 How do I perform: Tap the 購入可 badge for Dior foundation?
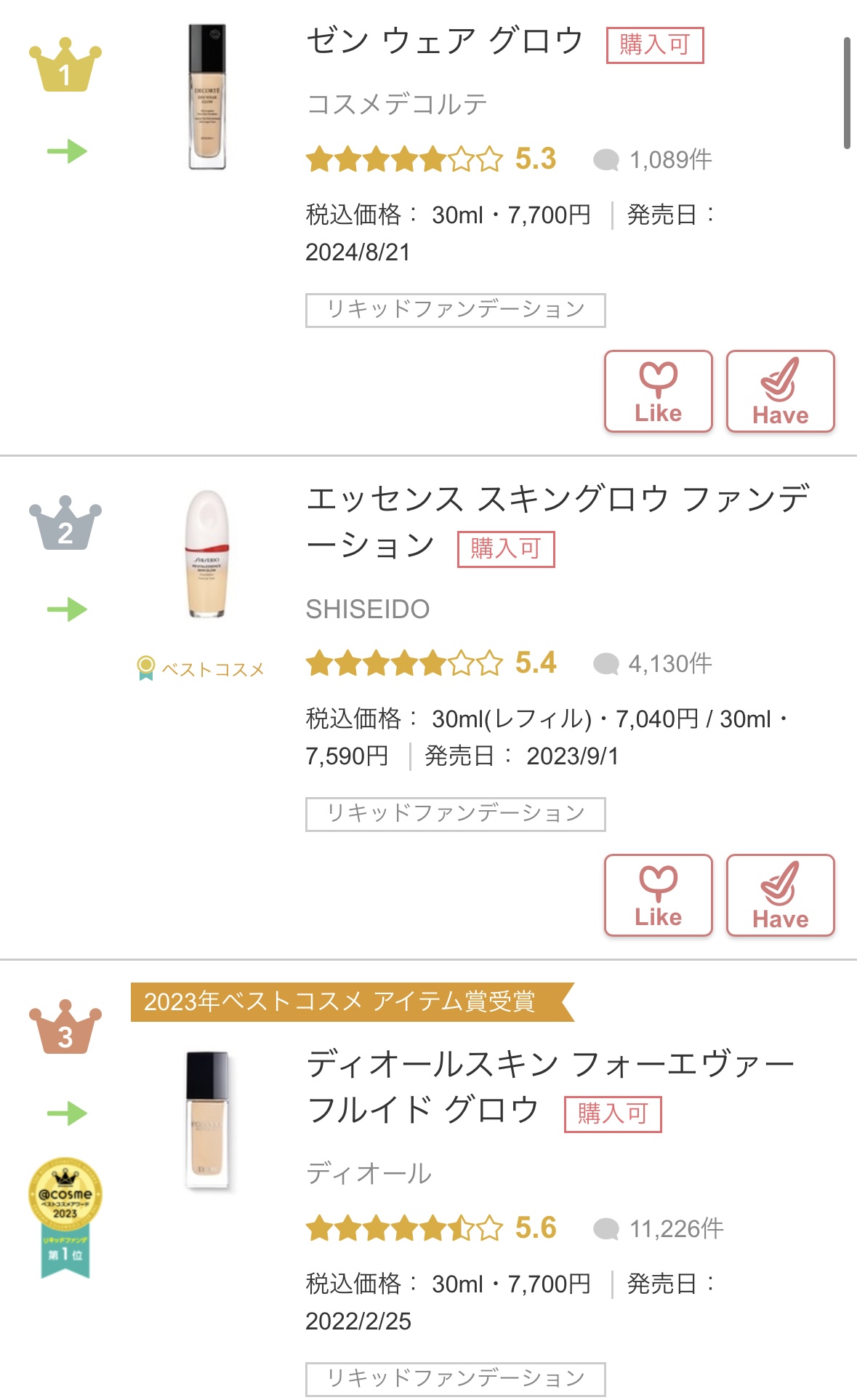[x=613, y=1113]
